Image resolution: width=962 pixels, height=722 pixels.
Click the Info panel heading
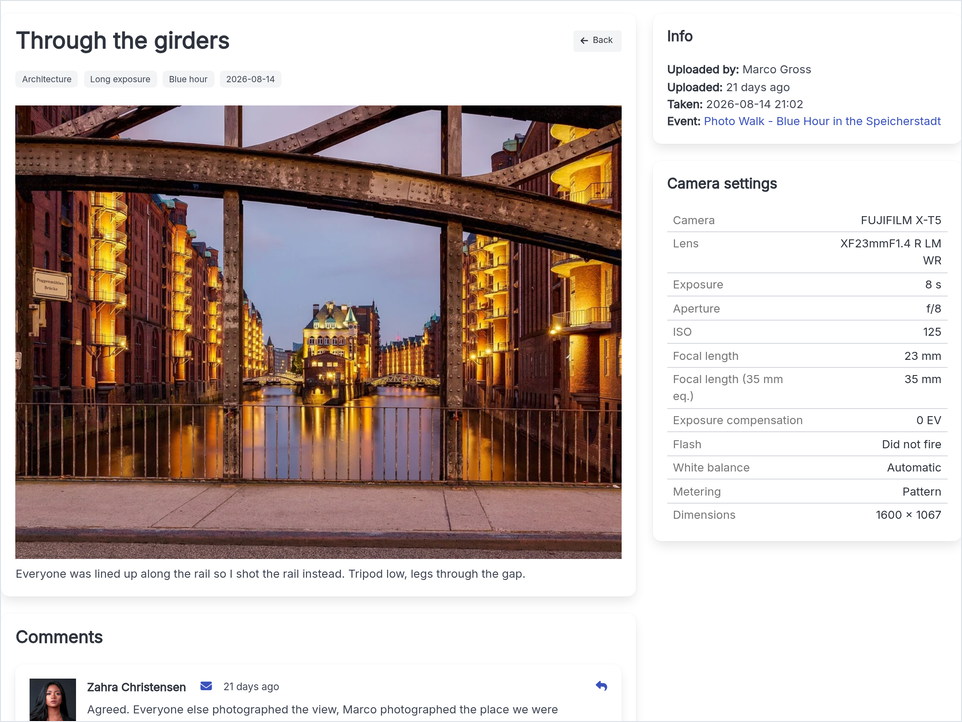tap(680, 36)
